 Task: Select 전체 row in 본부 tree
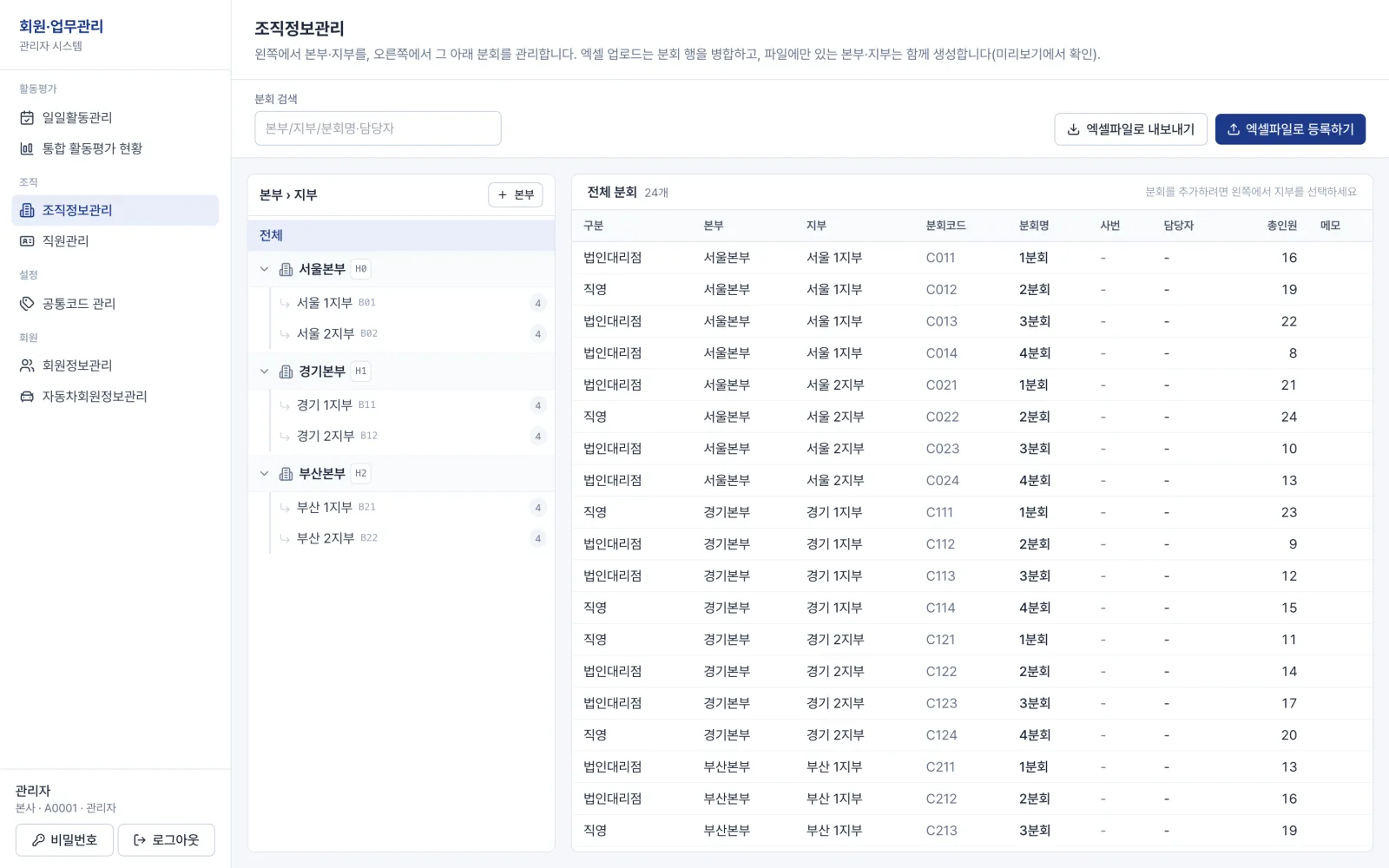401,235
